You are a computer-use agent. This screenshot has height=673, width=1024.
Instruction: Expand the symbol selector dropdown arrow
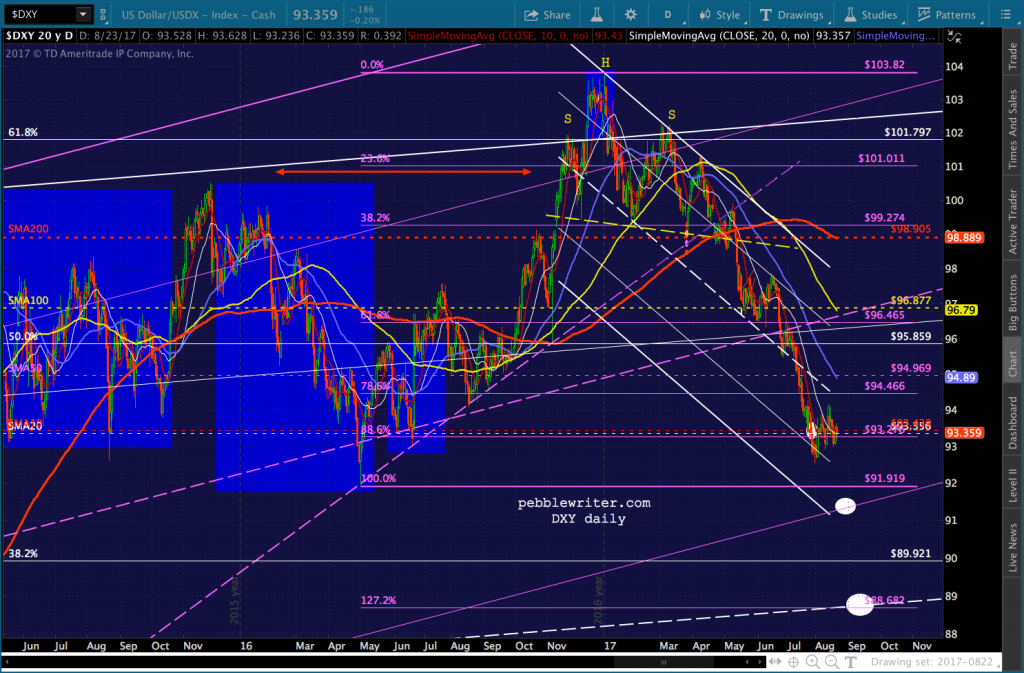[x=83, y=14]
